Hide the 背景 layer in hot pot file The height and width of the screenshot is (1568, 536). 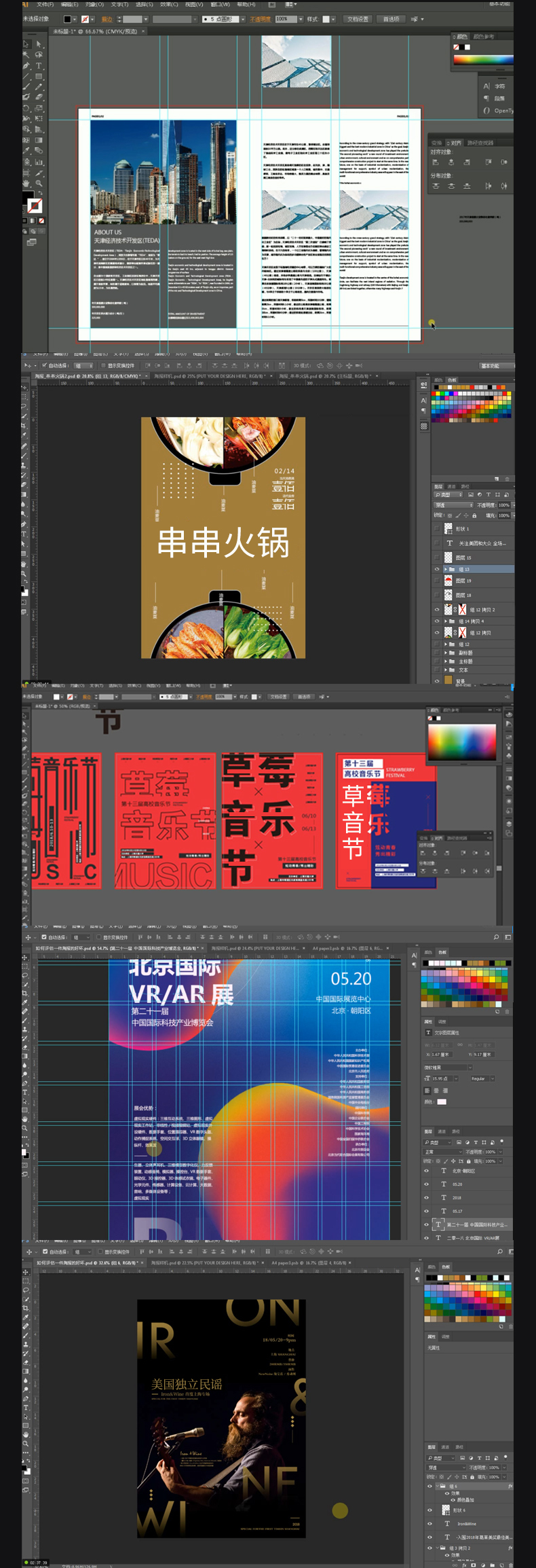click(437, 680)
